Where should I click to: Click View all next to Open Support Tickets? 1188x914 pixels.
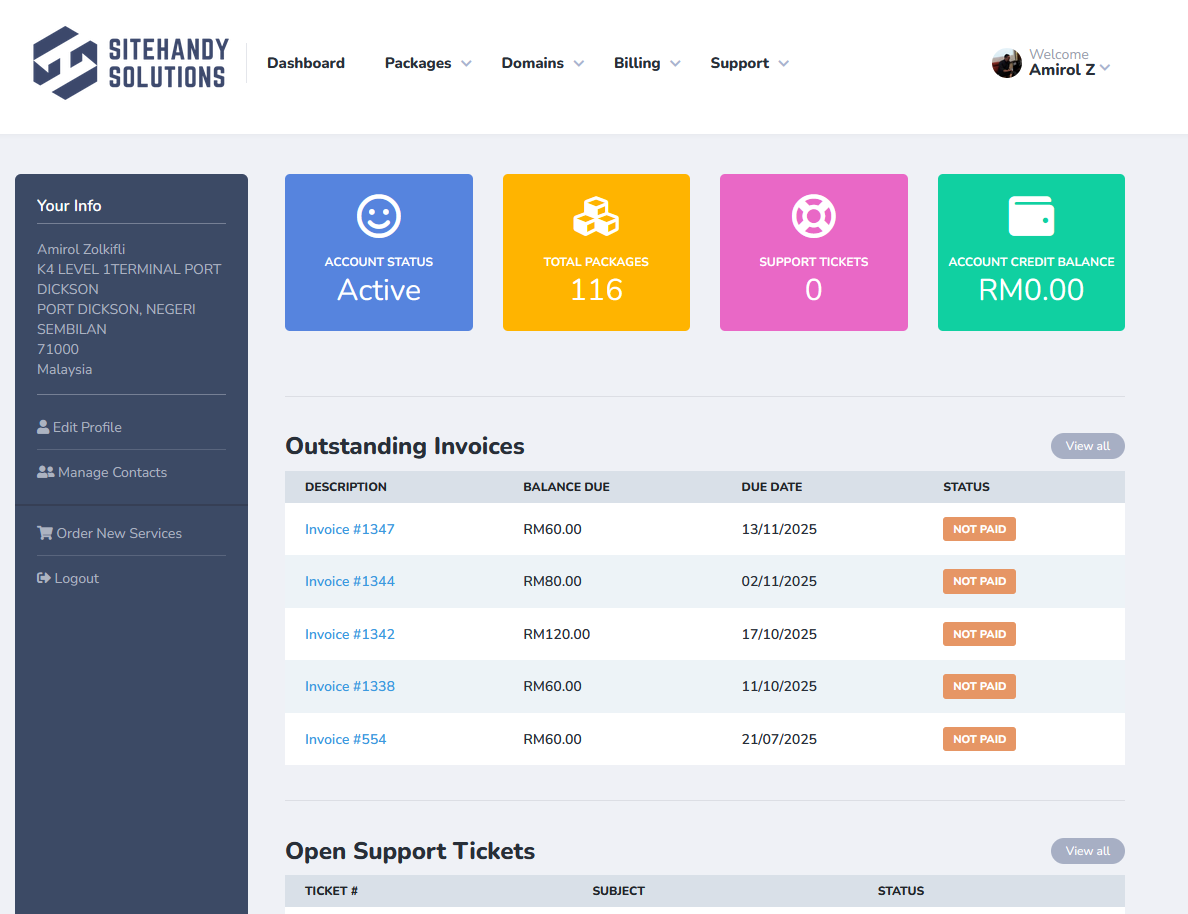[1087, 851]
